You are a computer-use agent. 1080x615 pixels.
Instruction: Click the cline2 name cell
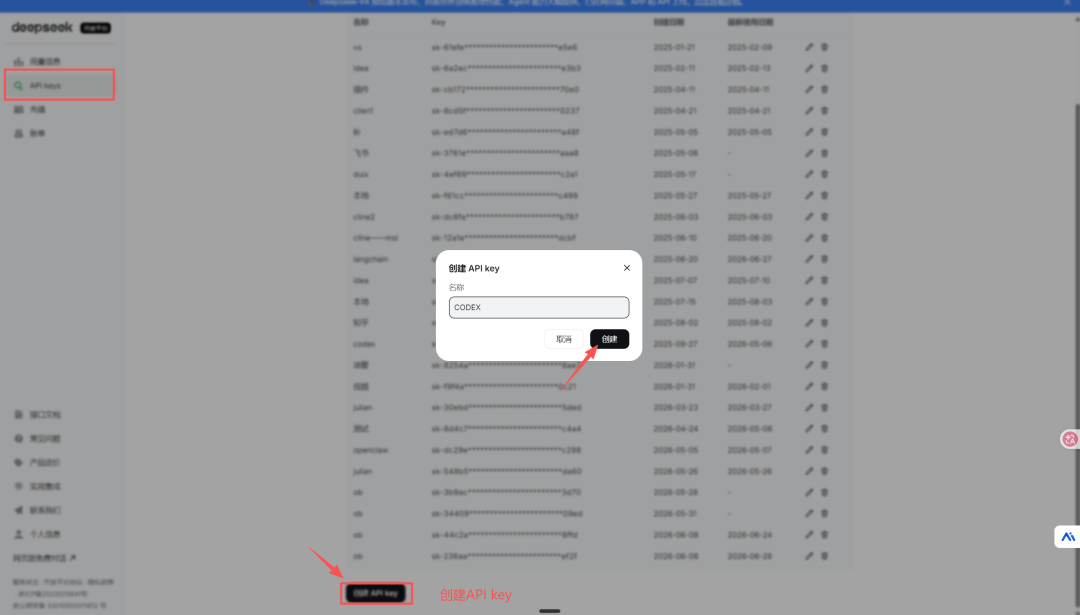click(364, 216)
